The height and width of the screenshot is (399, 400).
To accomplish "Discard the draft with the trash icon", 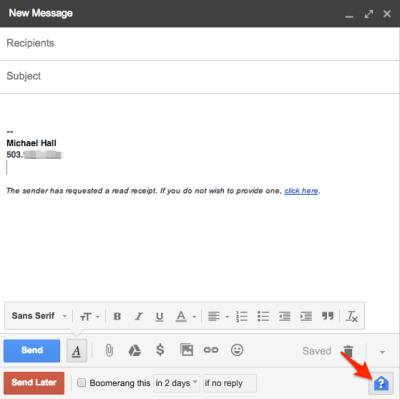I will [x=348, y=351].
